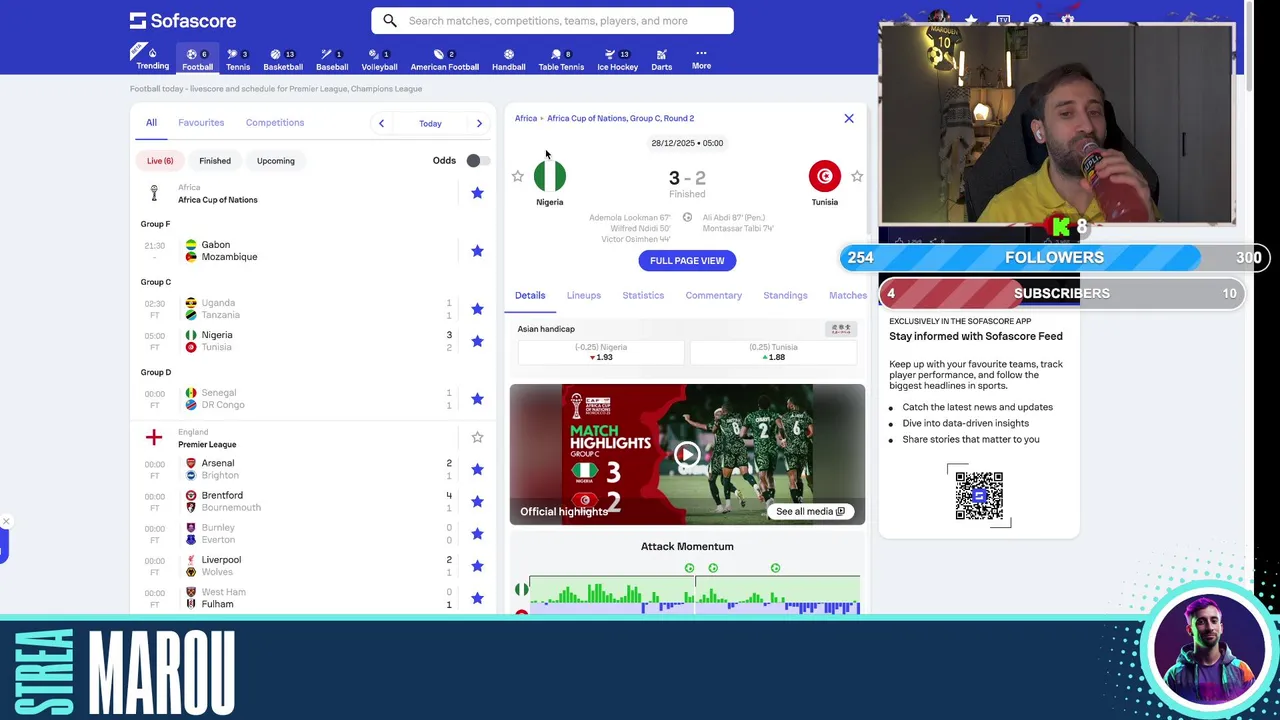This screenshot has width=1280, height=720.
Task: Go to next day arrow
Action: (x=479, y=123)
